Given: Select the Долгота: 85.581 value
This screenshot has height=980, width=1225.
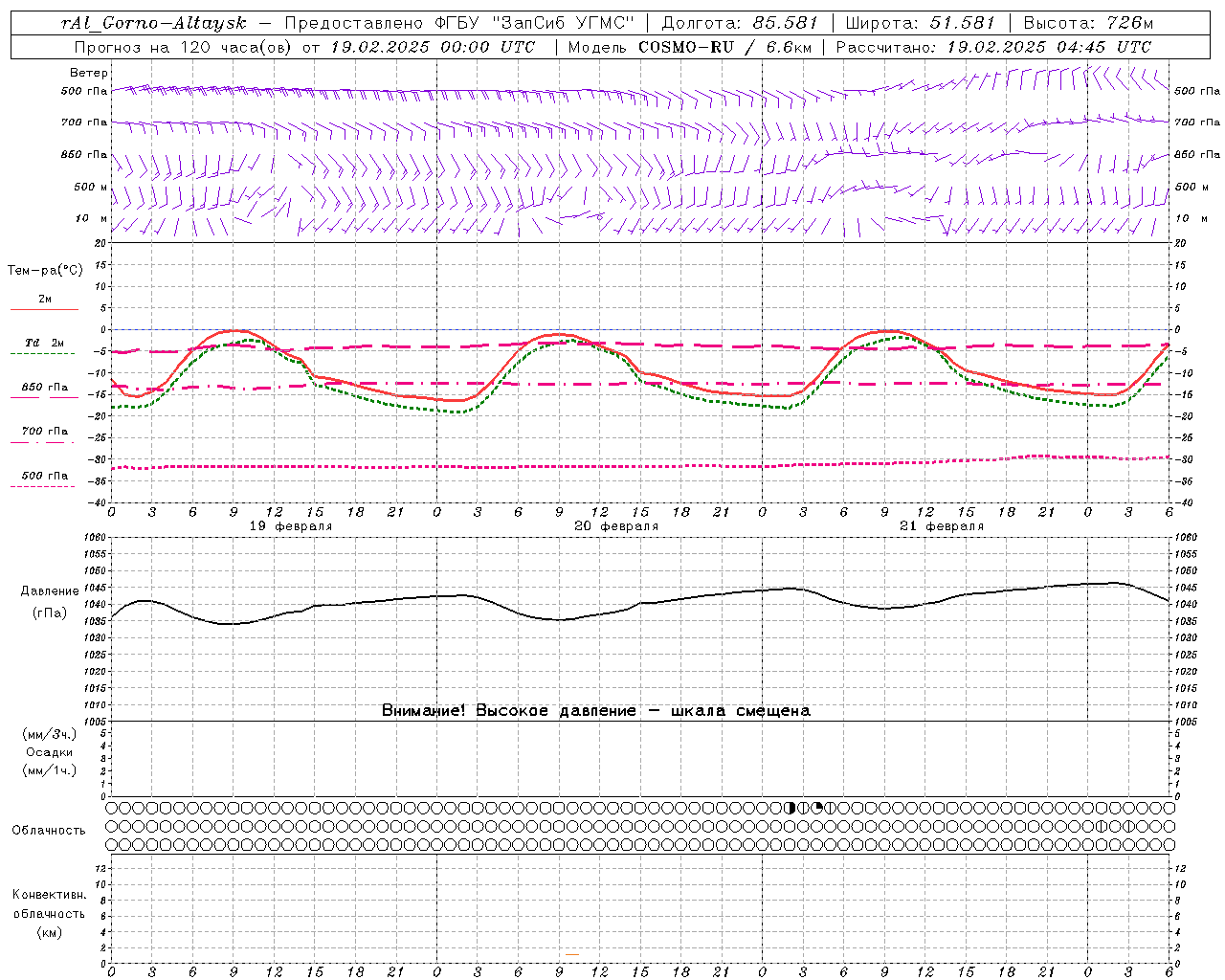Looking at the screenshot, I should (738, 23).
